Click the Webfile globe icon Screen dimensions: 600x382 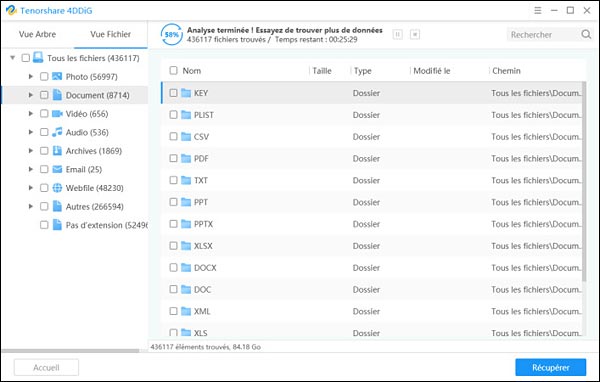pyautogui.click(x=57, y=188)
